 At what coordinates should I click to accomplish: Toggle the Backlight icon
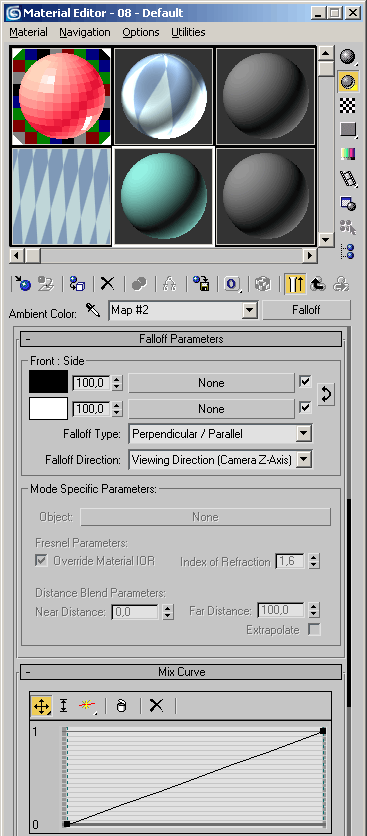[348, 81]
